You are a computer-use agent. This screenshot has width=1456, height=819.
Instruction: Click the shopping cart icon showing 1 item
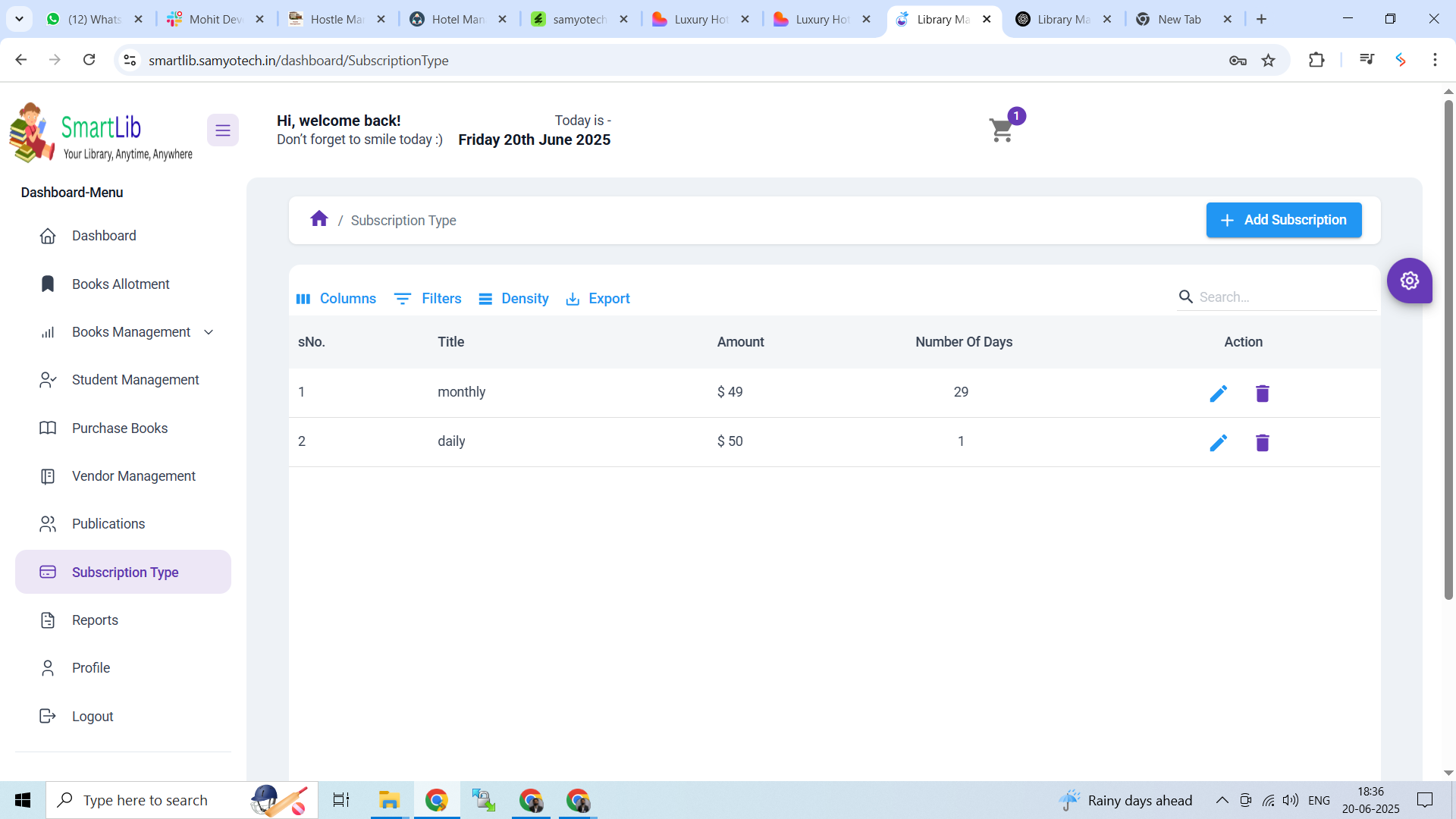pos(1001,129)
